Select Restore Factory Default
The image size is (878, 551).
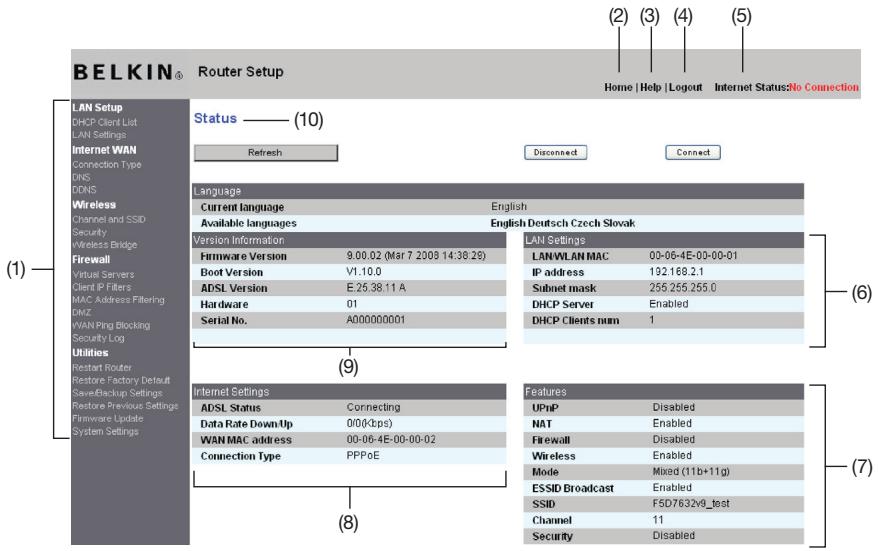click(121, 380)
